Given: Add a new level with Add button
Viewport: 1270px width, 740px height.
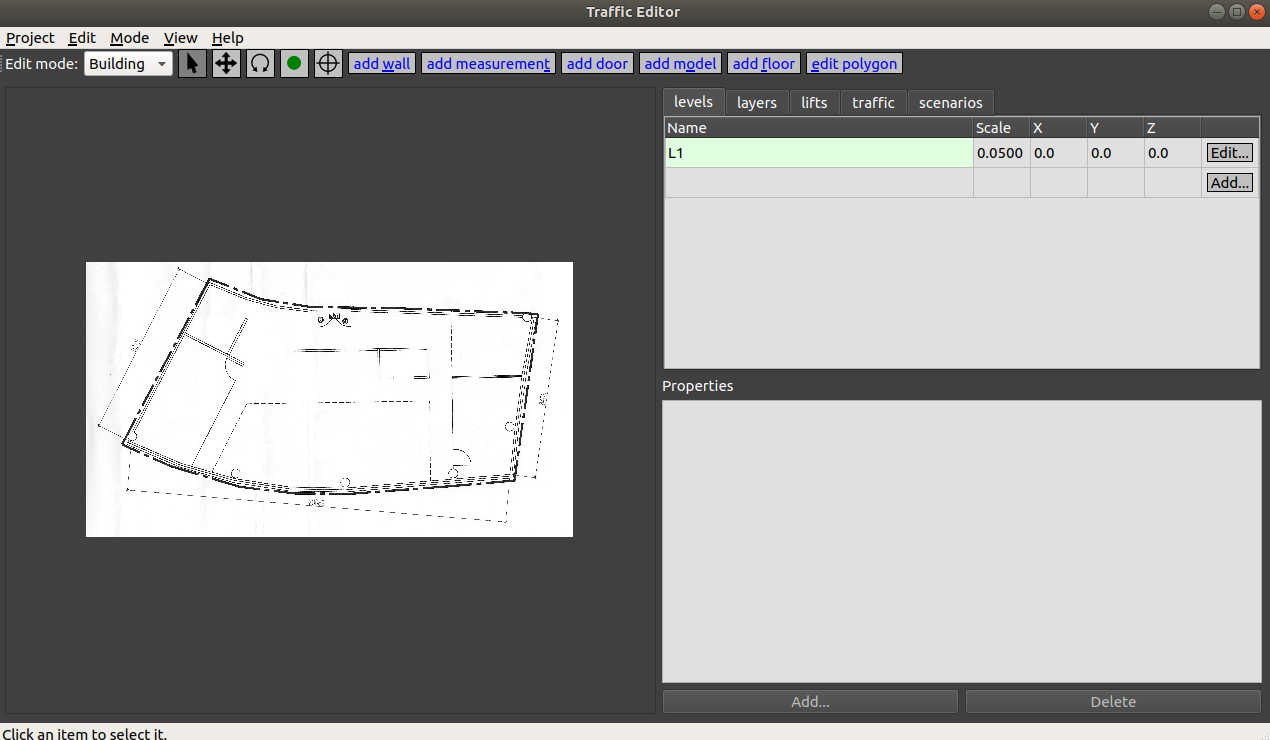Looking at the screenshot, I should point(1229,182).
